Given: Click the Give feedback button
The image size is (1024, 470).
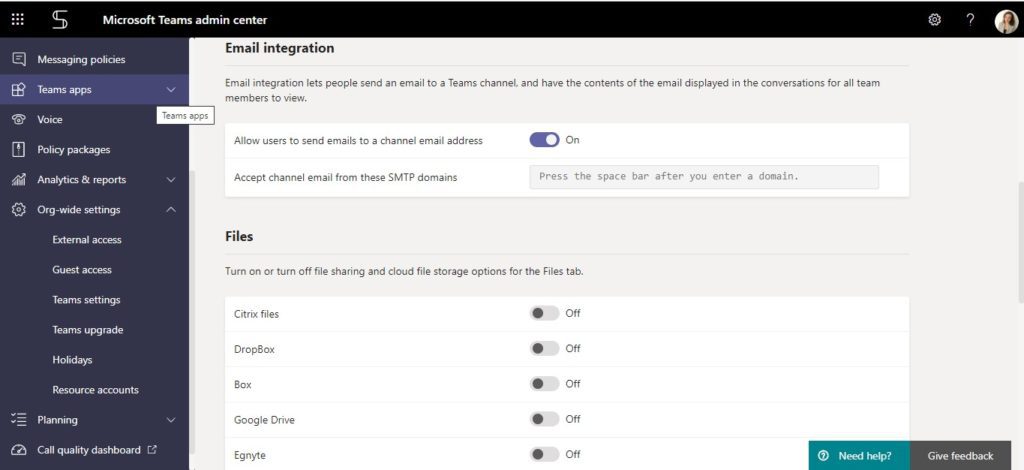Looking at the screenshot, I should [x=960, y=456].
